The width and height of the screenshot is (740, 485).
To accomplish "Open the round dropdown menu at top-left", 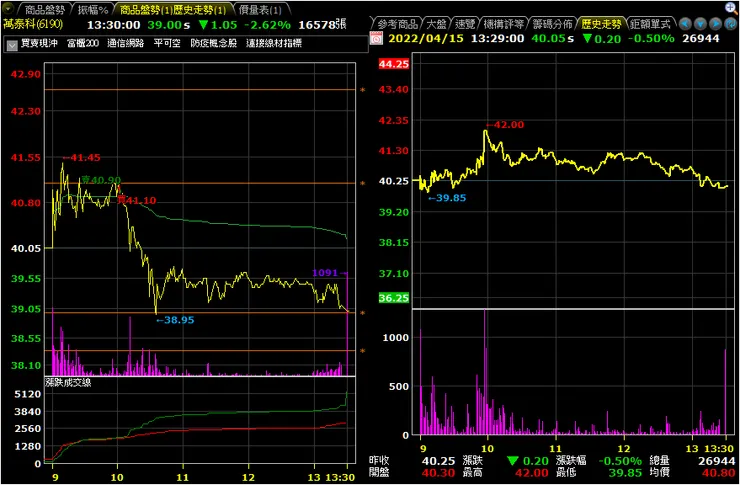I will [x=8, y=8].
